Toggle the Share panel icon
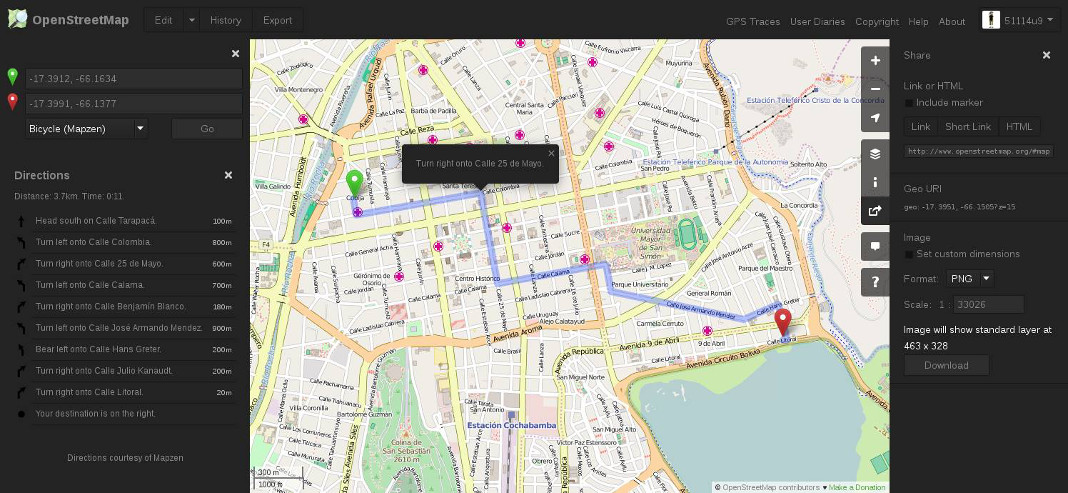 [875, 210]
